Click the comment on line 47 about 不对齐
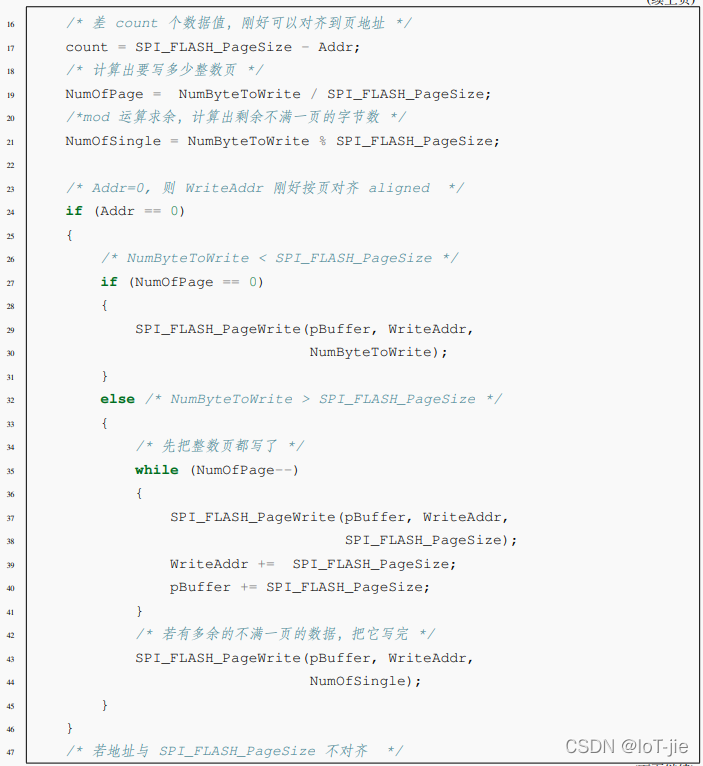703x766 pixels. tap(234, 751)
